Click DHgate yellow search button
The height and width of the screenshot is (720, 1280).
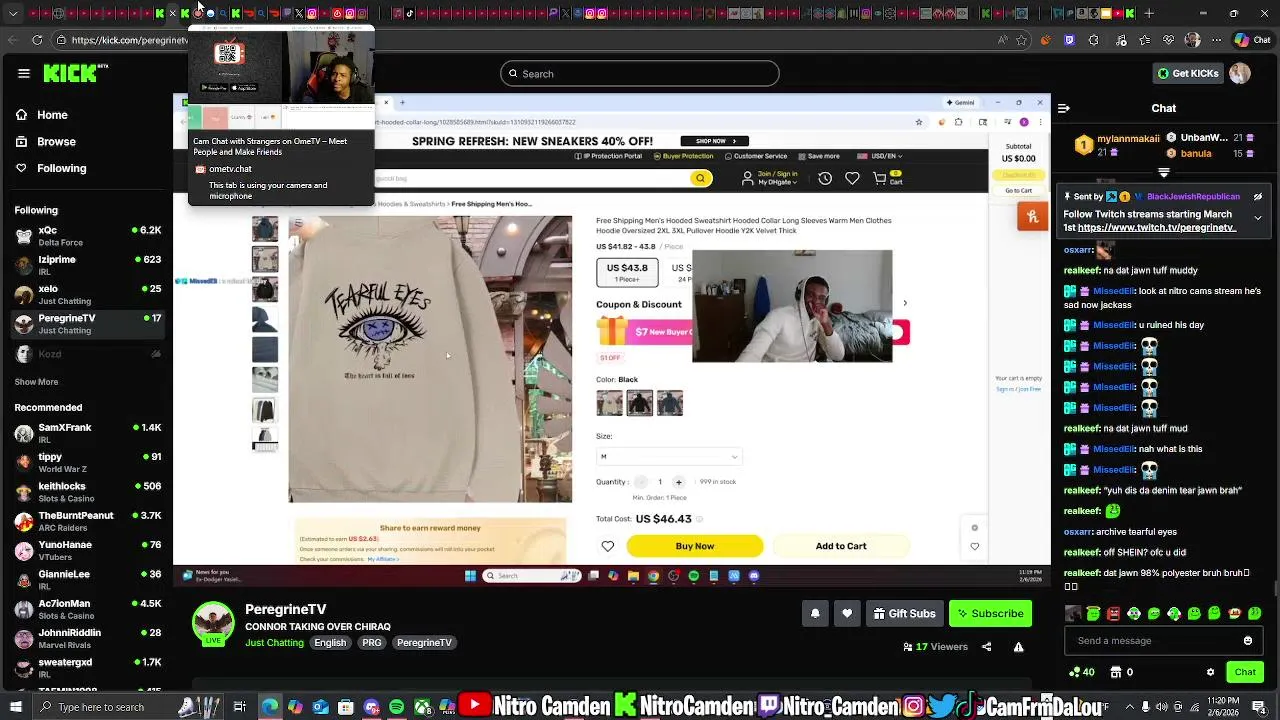coord(700,178)
